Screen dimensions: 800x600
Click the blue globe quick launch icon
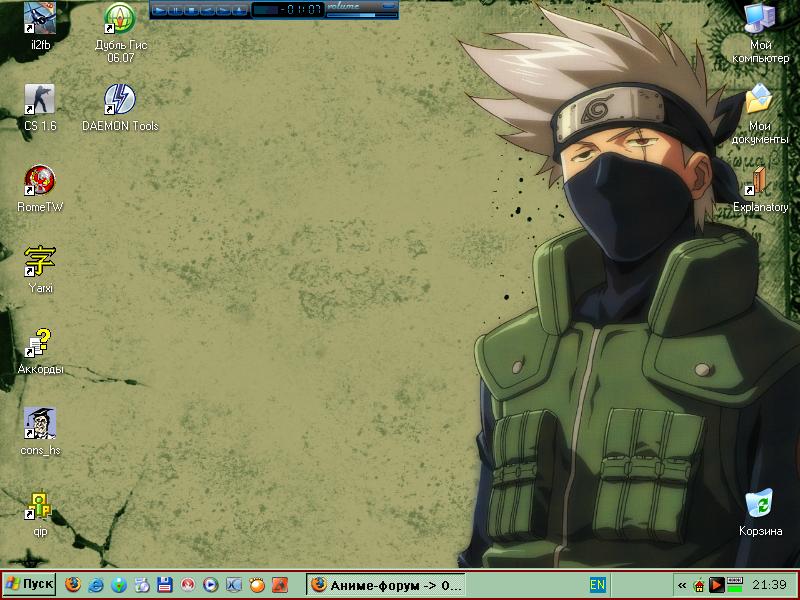tap(119, 584)
